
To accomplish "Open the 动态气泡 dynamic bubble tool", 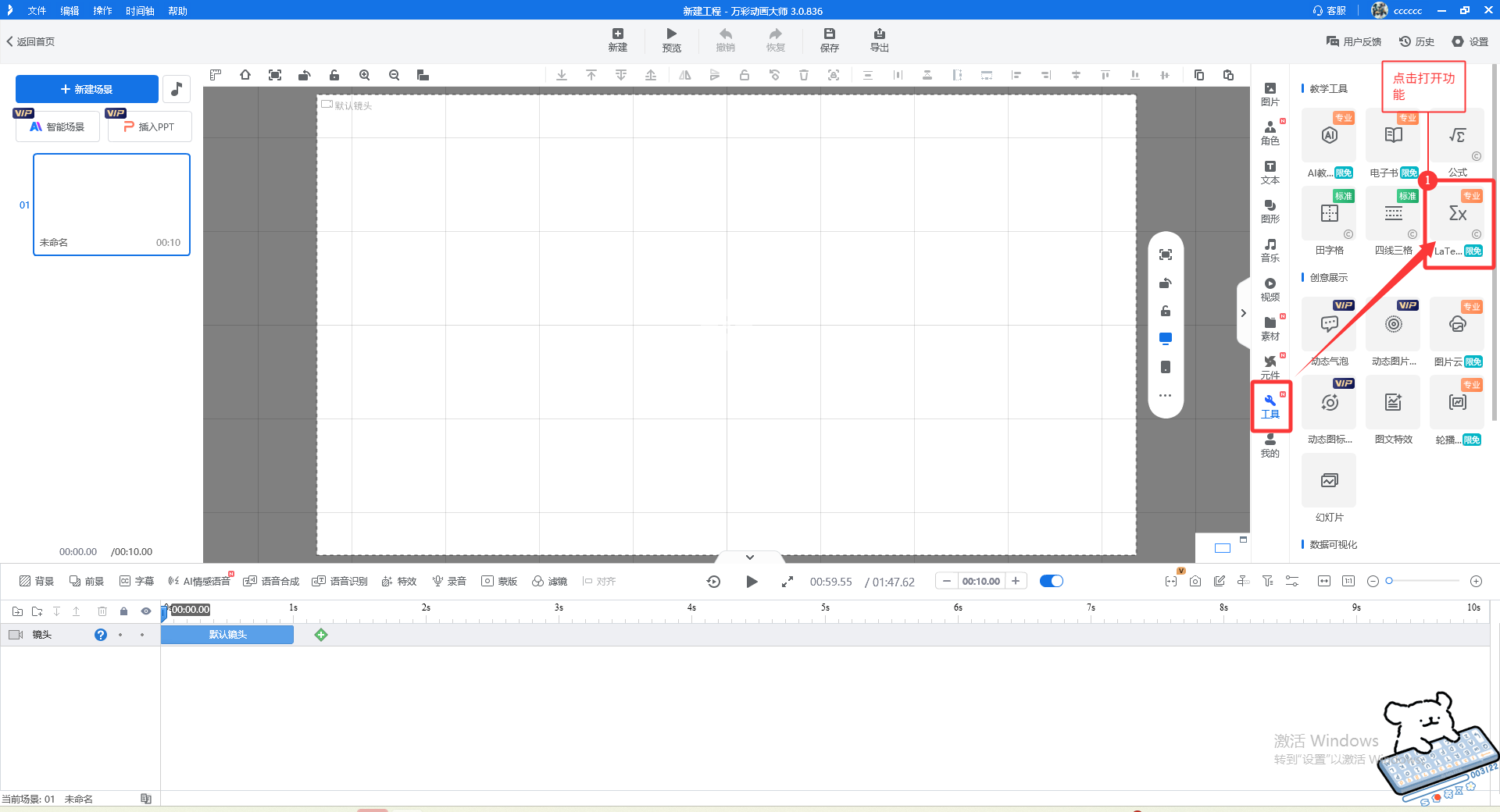I will 1329,326.
